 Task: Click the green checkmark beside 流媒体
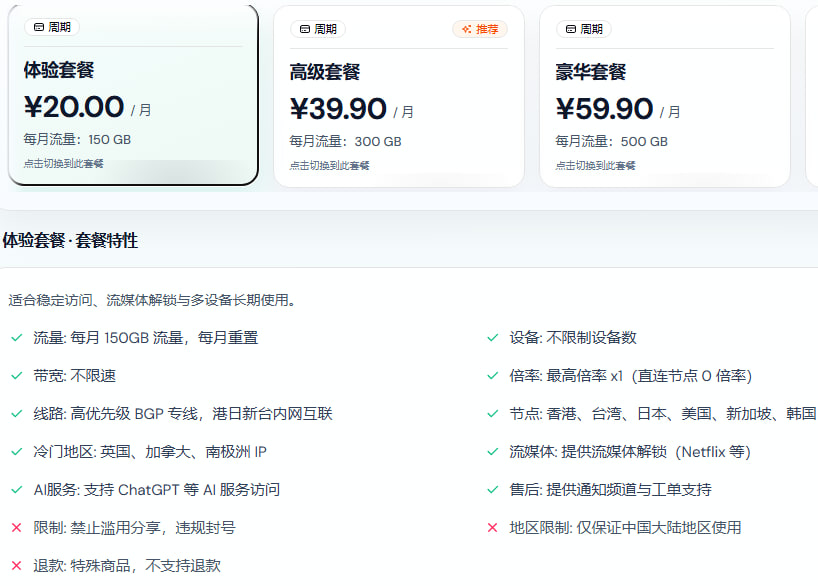pyautogui.click(x=492, y=452)
